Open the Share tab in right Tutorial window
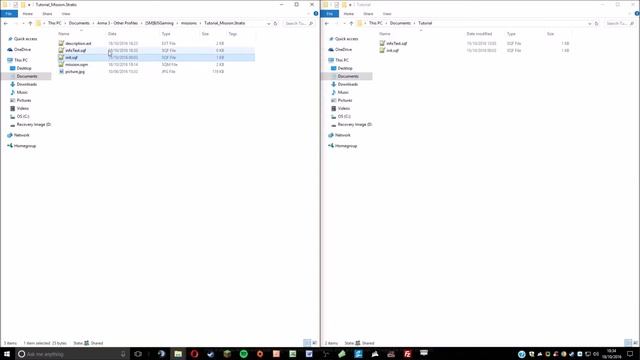 368,14
